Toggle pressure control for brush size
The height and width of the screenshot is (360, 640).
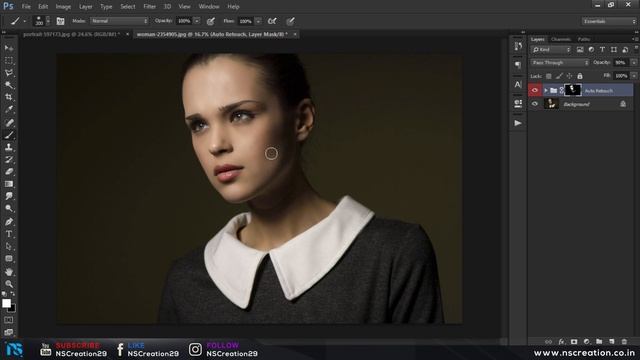pos(290,21)
